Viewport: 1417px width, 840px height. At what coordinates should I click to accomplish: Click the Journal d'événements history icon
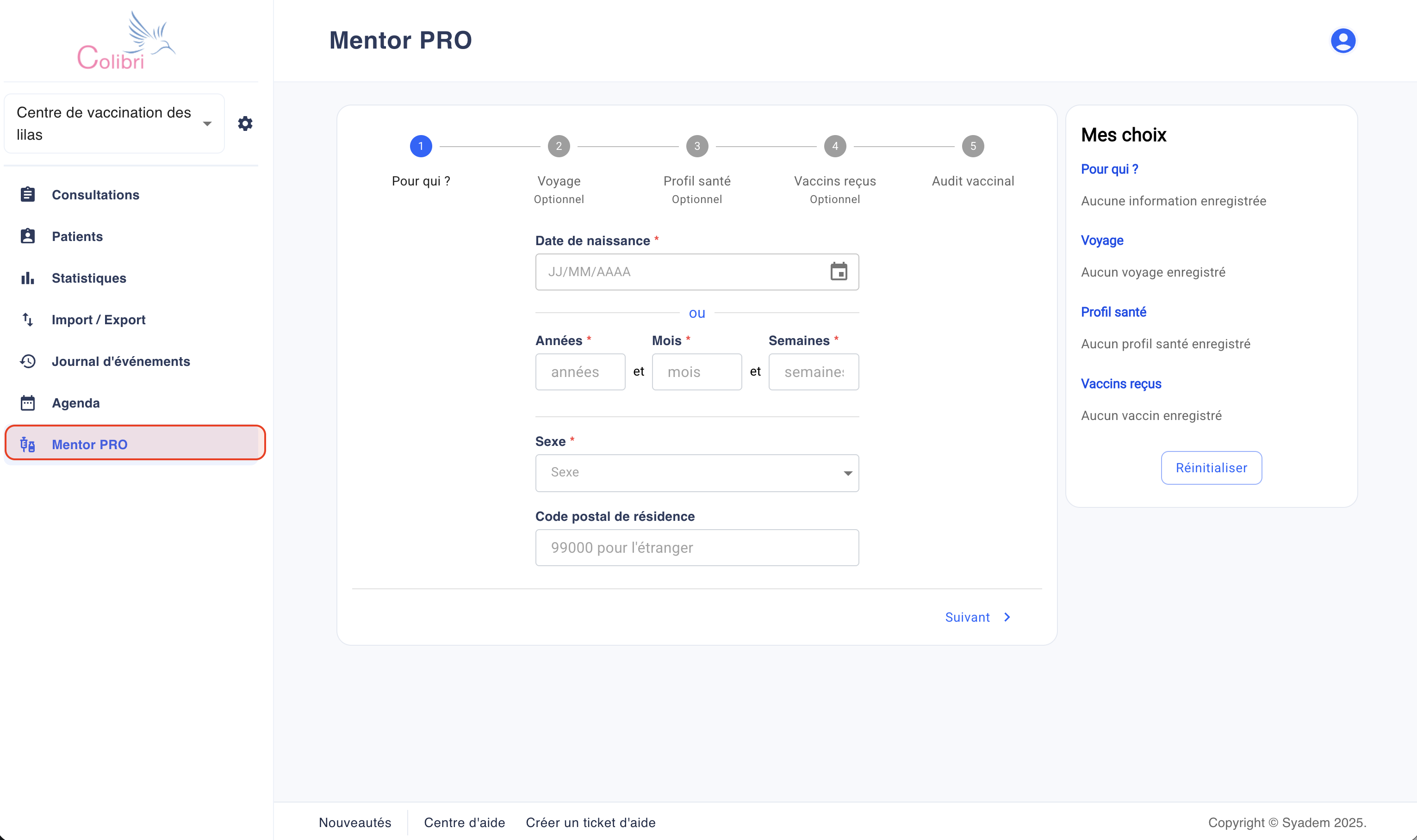[28, 361]
